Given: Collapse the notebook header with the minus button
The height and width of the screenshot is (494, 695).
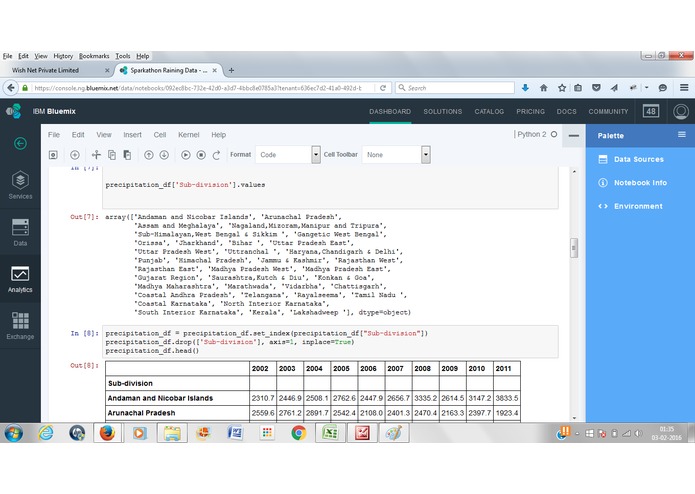Looking at the screenshot, I should 574,136.
